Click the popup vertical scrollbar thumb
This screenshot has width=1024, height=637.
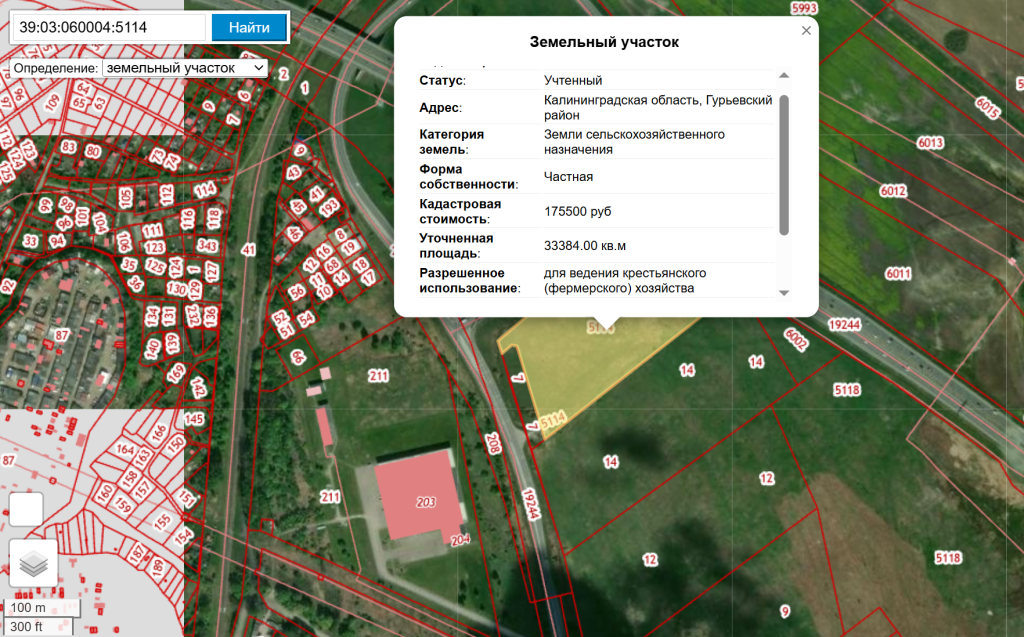pyautogui.click(x=784, y=165)
